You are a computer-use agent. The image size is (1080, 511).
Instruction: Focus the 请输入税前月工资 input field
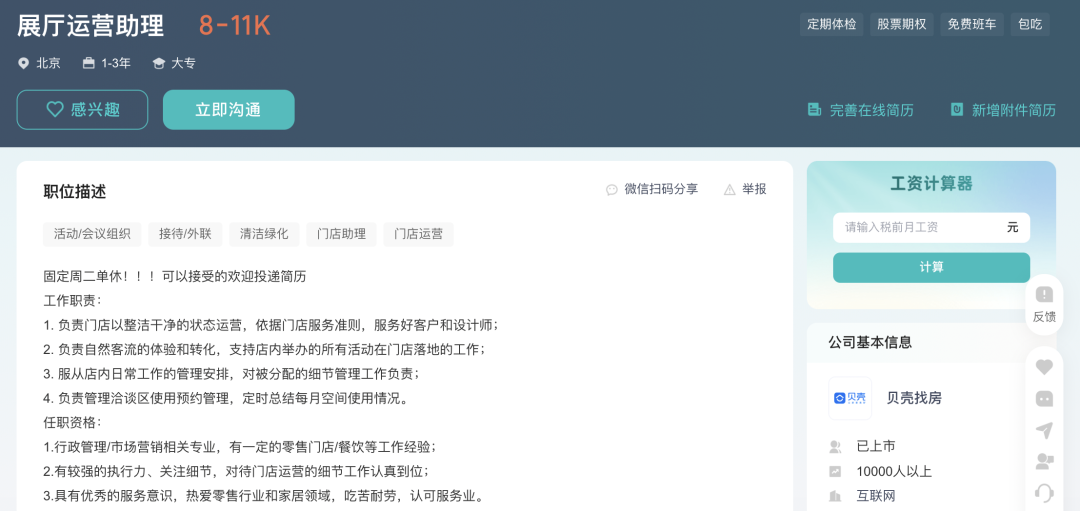918,227
